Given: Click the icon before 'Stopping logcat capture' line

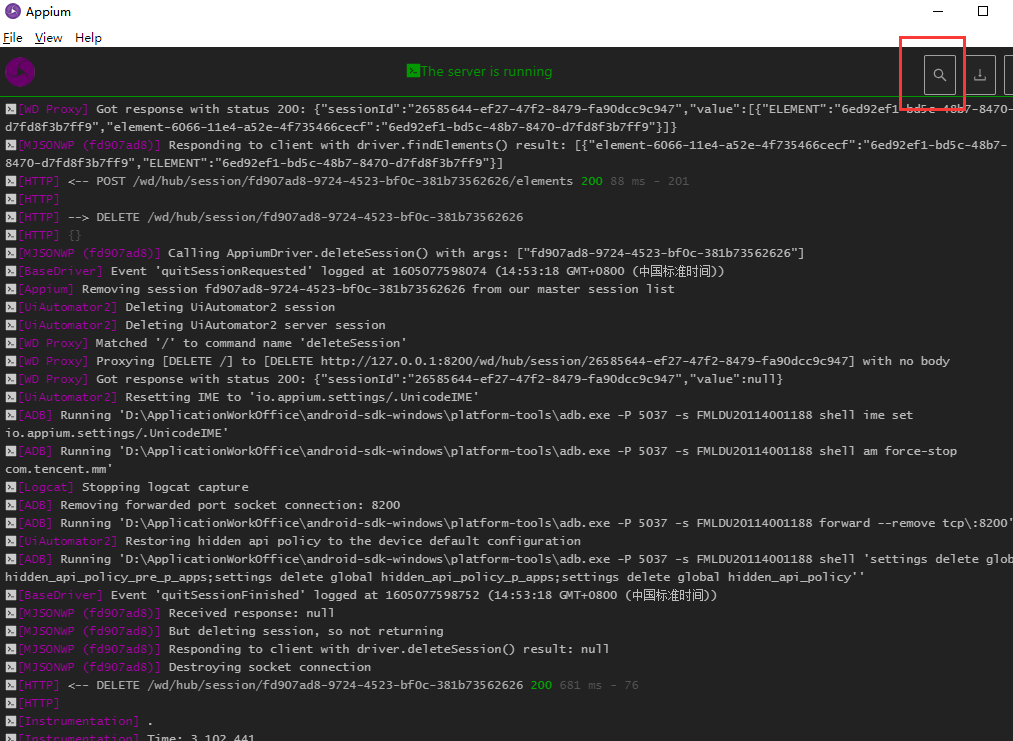Looking at the screenshot, I should tap(10, 487).
